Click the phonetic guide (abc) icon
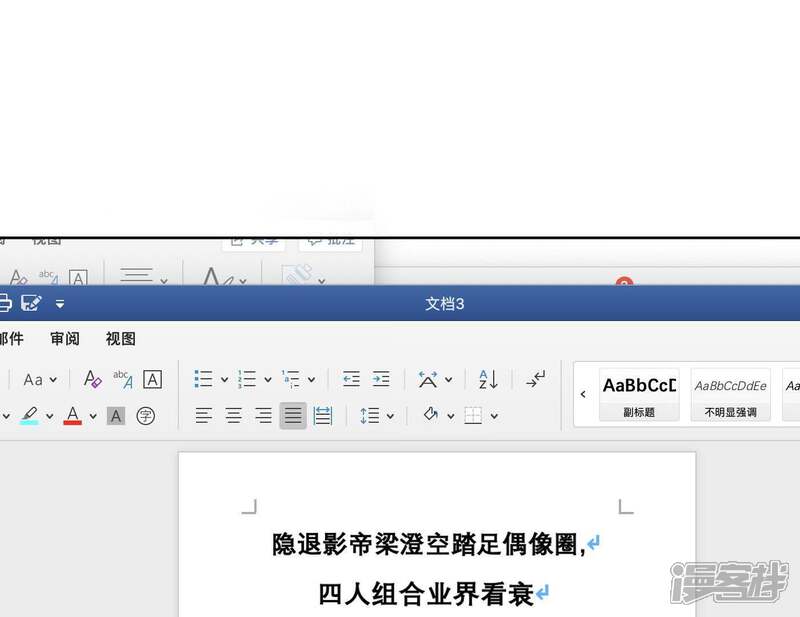 click(x=122, y=379)
